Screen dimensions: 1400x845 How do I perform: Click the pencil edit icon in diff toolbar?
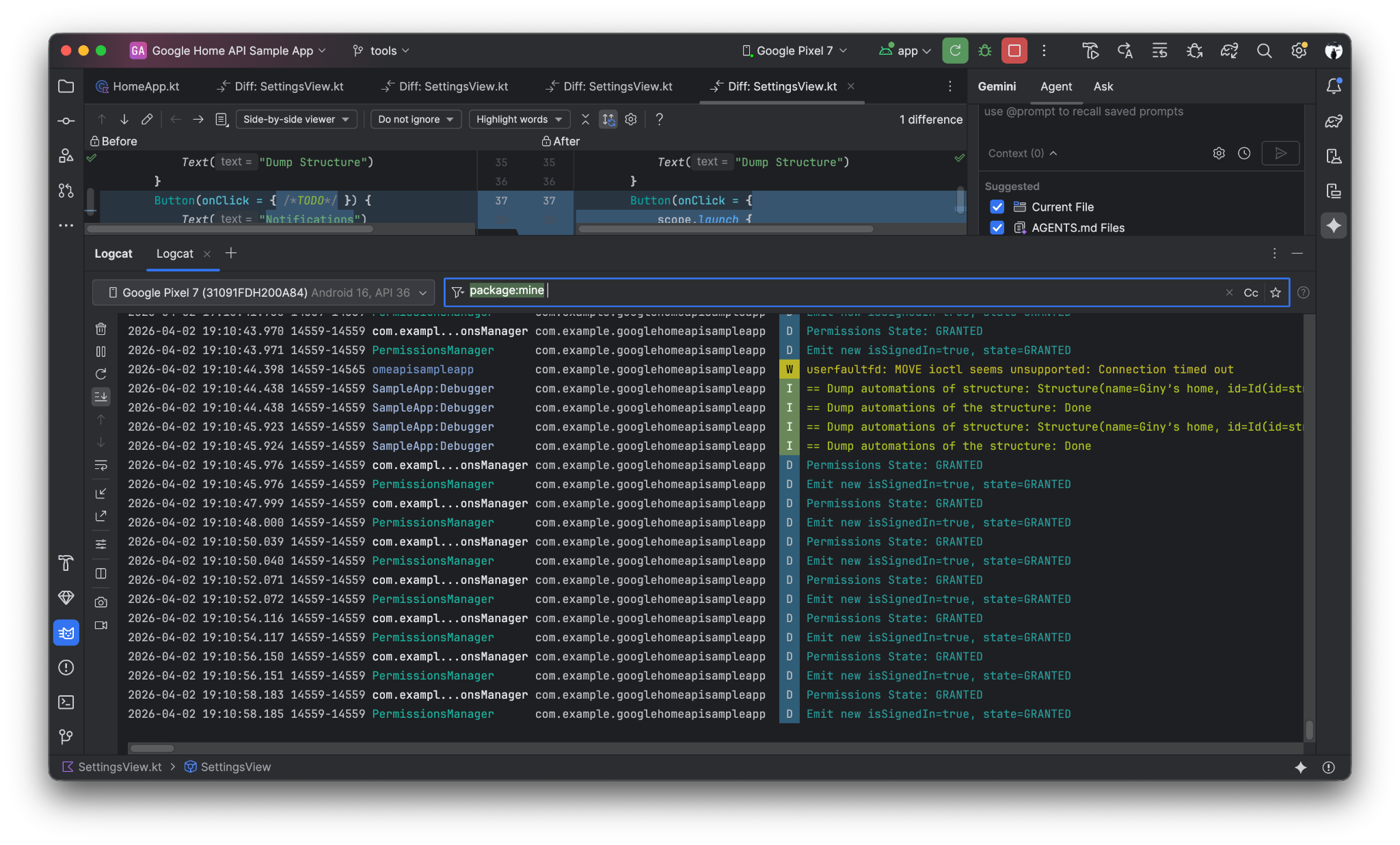[147, 119]
